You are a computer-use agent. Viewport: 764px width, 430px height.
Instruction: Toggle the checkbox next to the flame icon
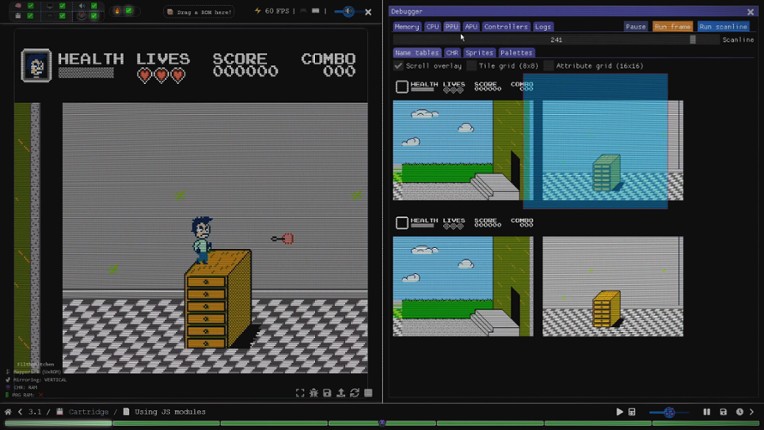tap(129, 11)
